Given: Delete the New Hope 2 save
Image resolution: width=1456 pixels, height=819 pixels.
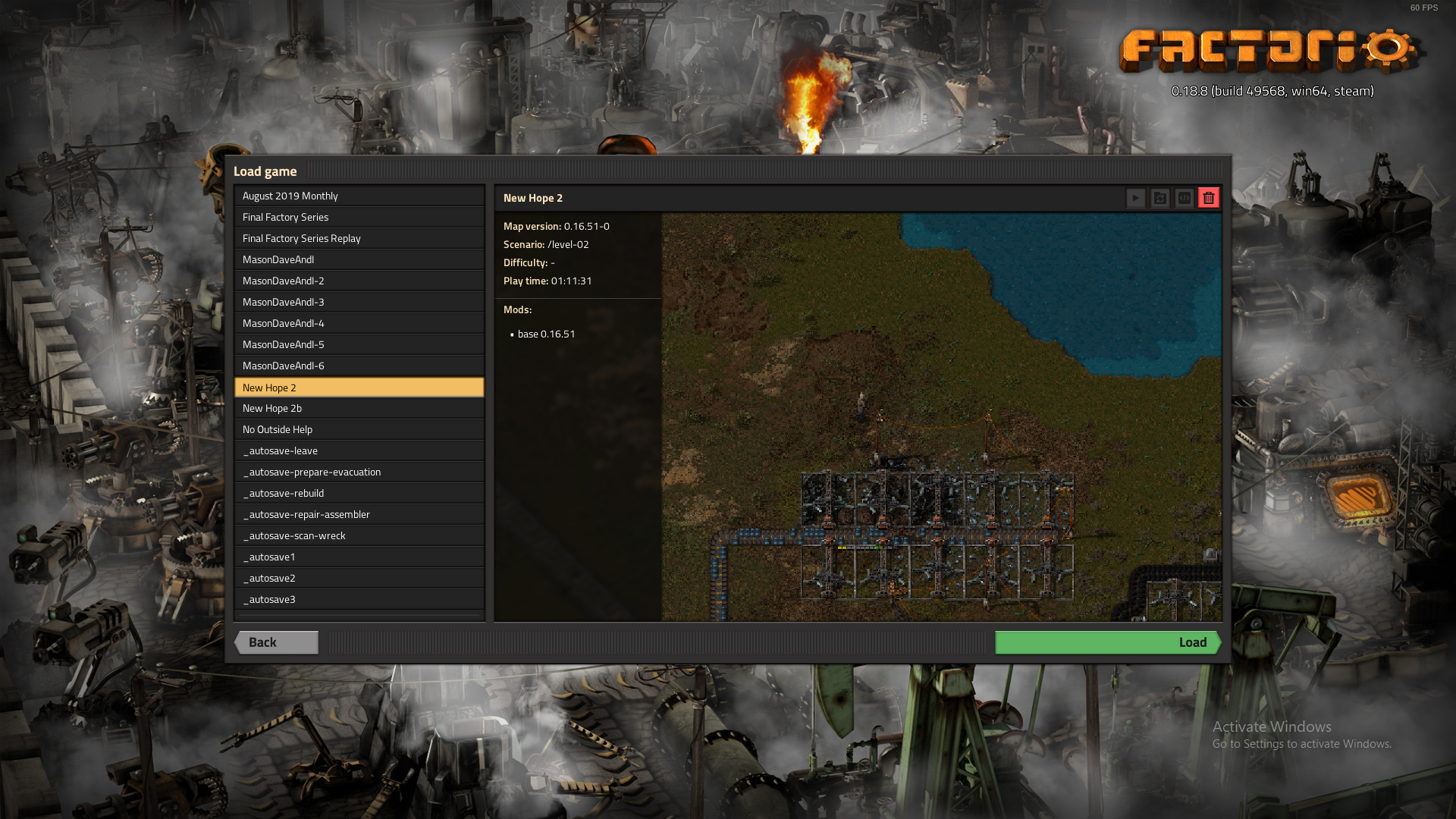Looking at the screenshot, I should pos(1209,198).
